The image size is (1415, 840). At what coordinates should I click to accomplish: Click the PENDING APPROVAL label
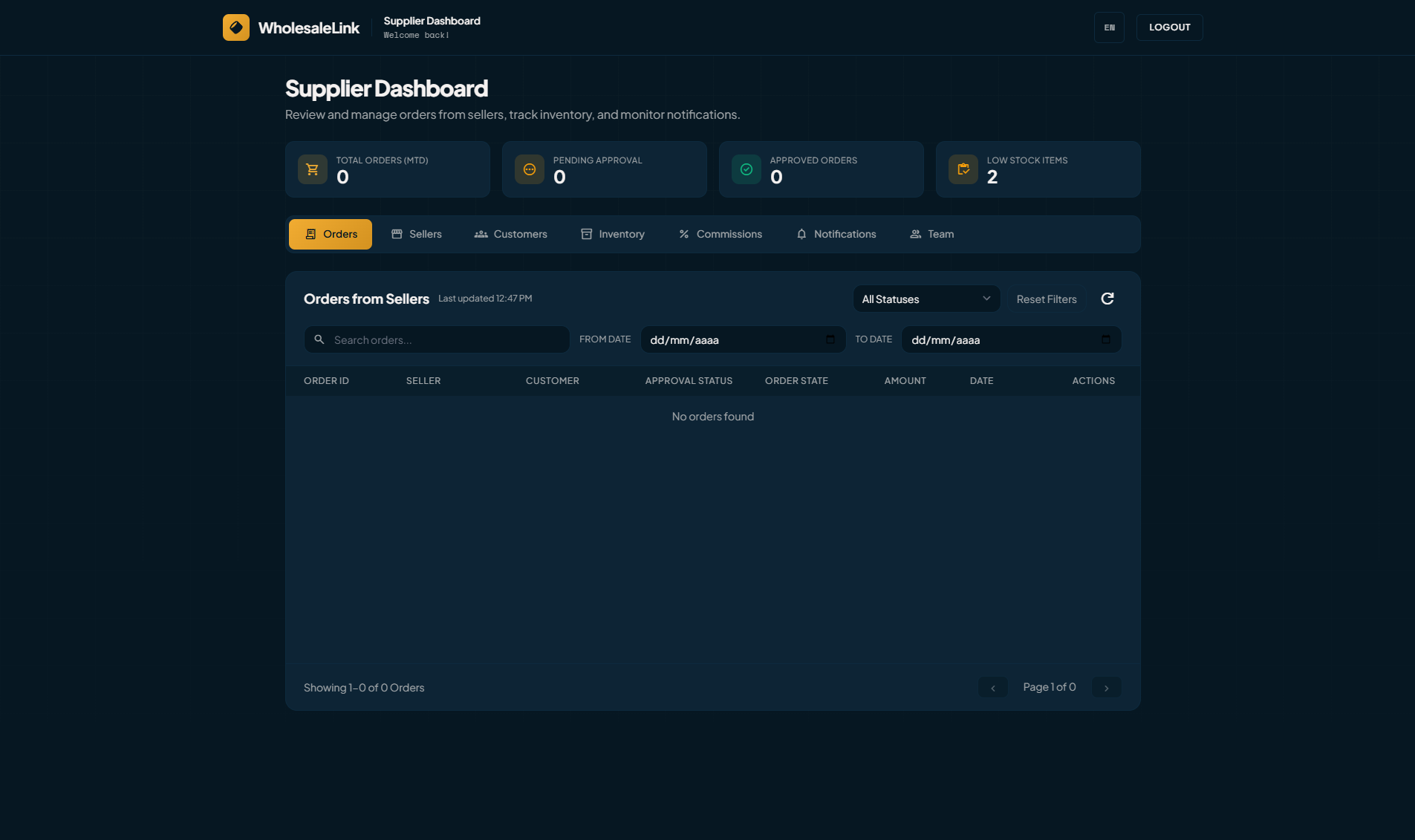pos(598,160)
